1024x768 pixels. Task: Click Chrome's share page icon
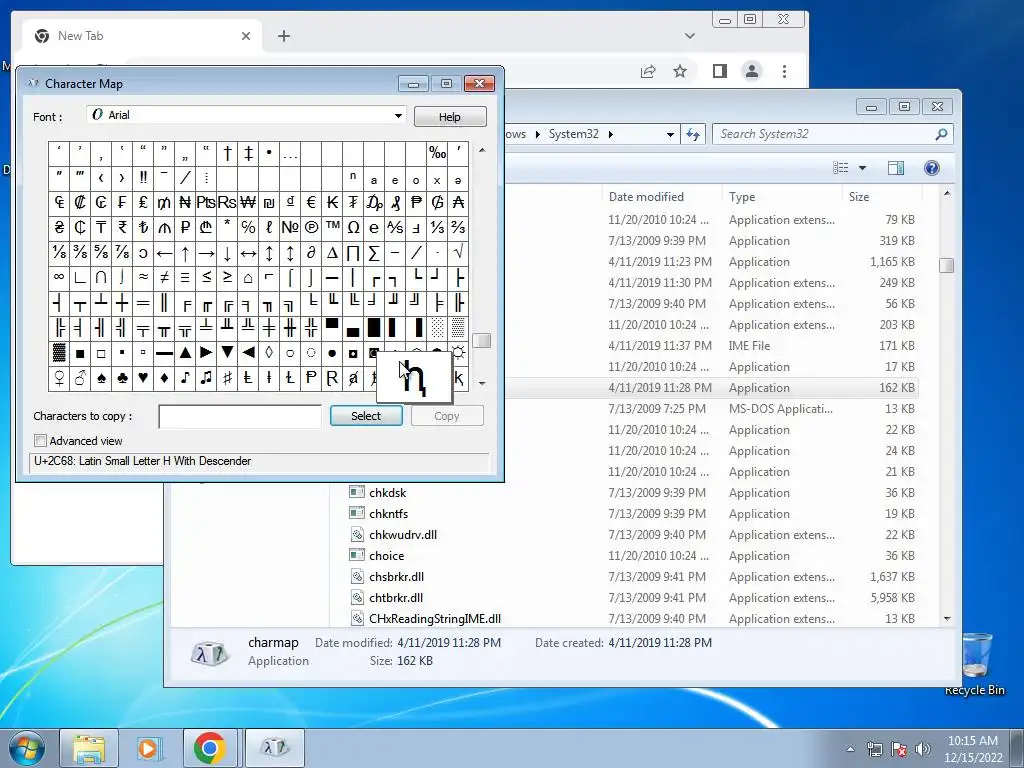[x=648, y=71]
